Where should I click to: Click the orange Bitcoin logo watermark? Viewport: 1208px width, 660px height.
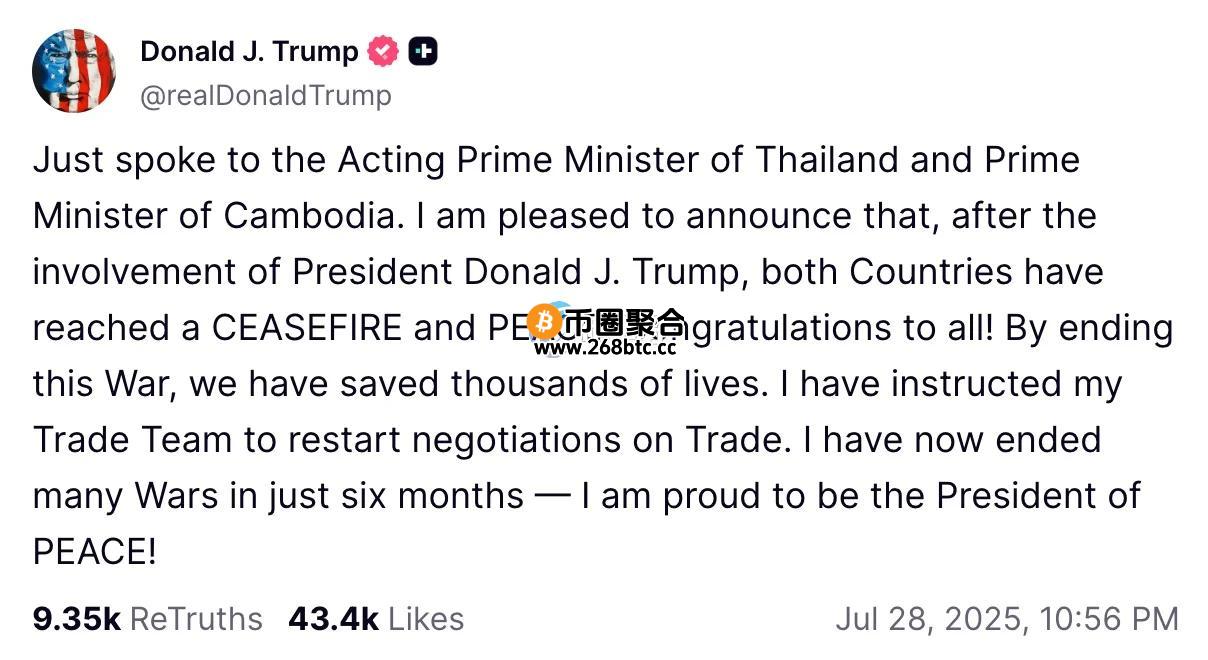click(545, 321)
